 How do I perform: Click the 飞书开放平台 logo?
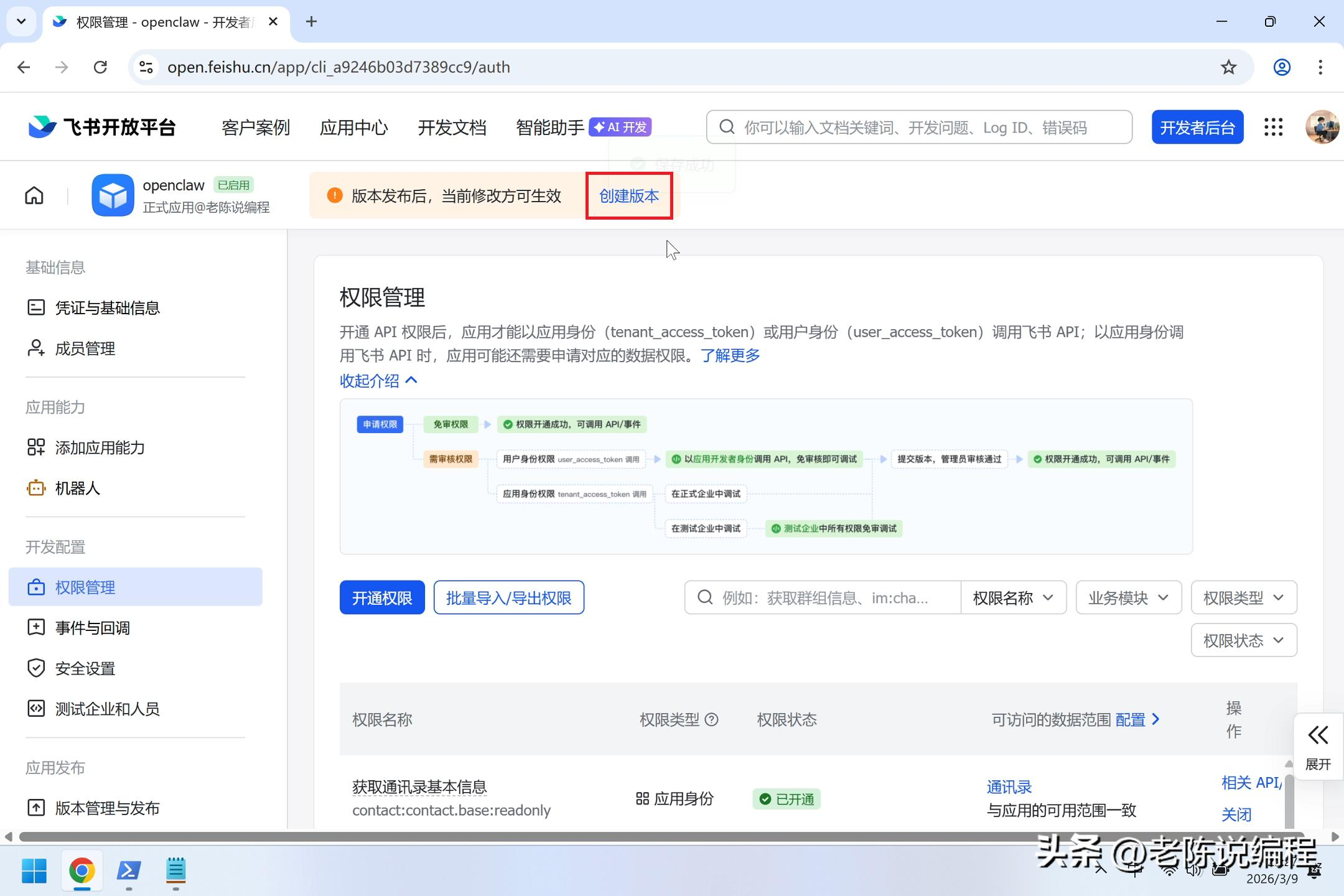pyautogui.click(x=103, y=128)
